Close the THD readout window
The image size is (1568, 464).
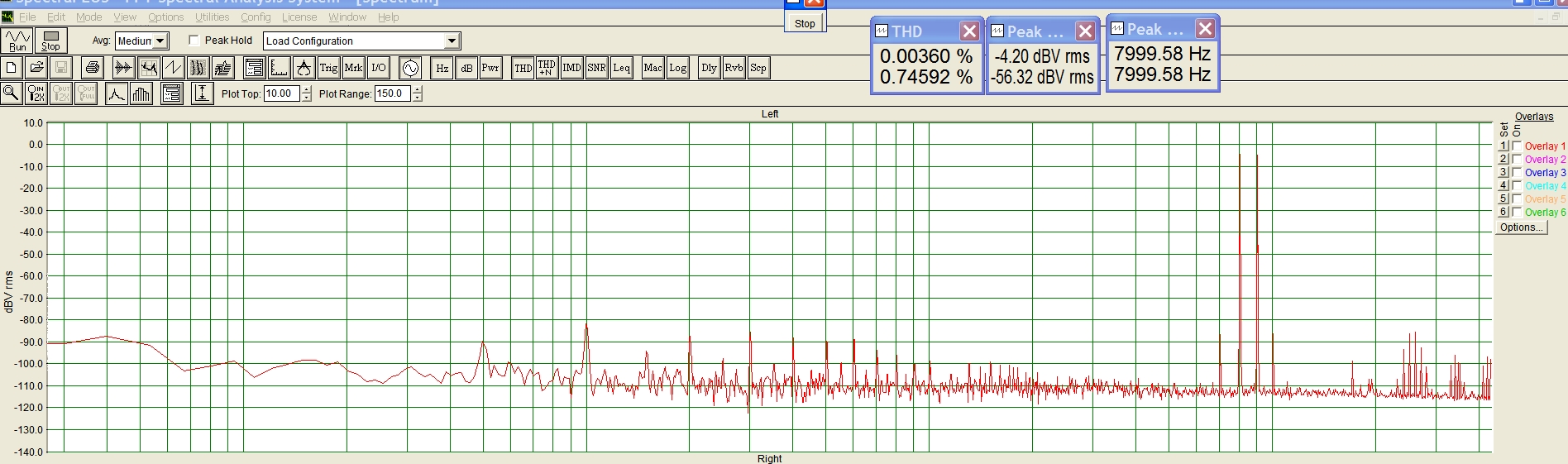969,31
